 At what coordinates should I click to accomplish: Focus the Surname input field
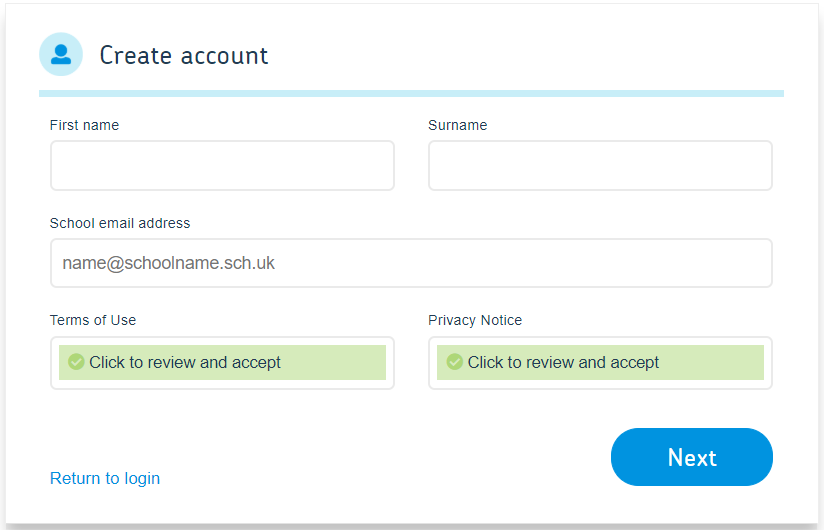click(x=600, y=165)
